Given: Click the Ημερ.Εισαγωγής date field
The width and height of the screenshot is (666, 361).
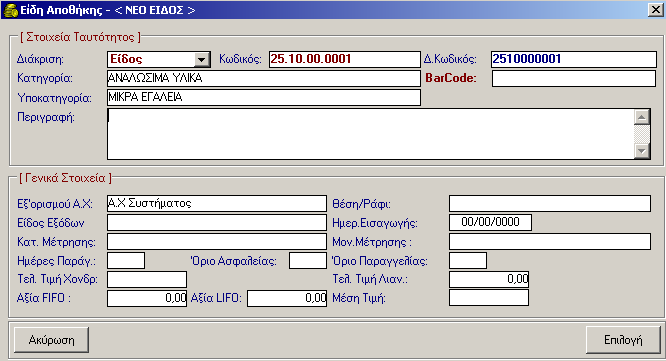Looking at the screenshot, I should point(490,222).
